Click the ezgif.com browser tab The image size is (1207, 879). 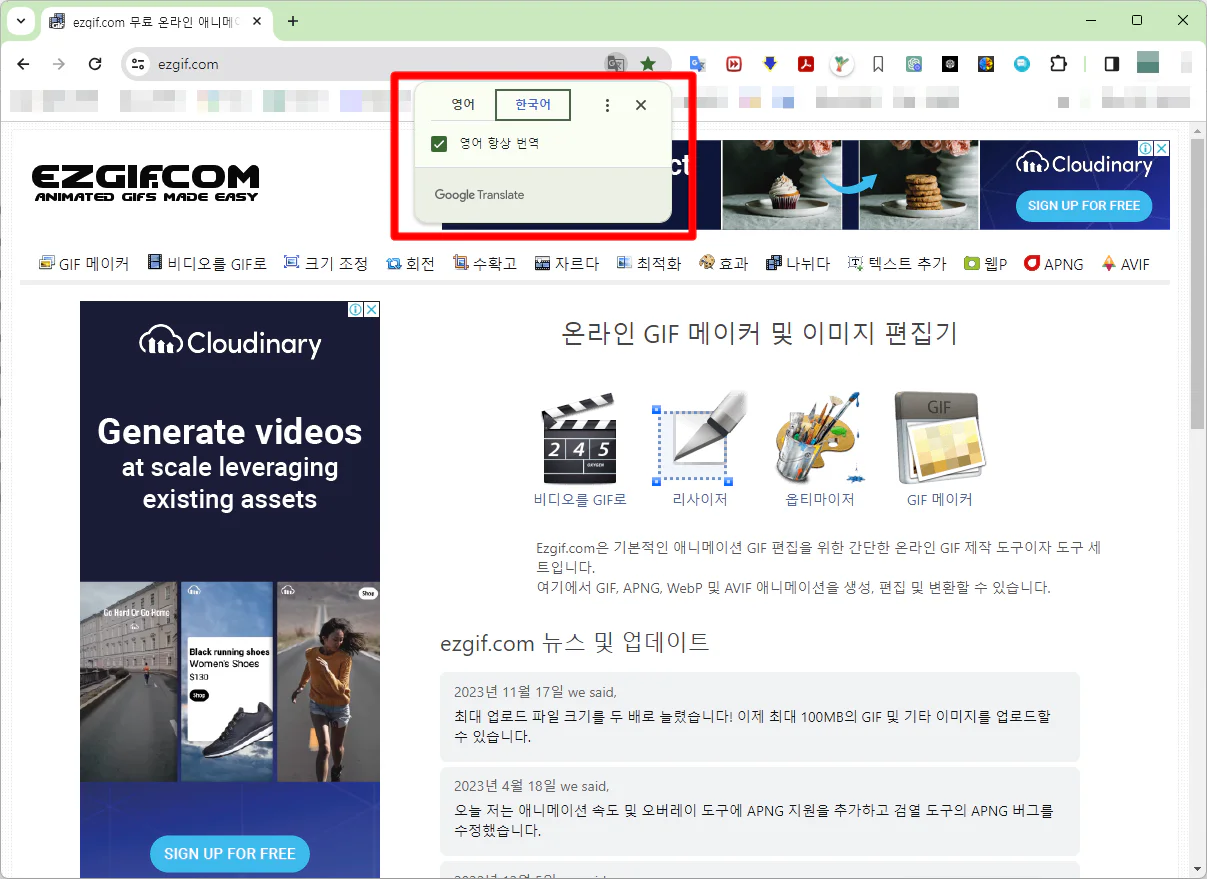(157, 21)
